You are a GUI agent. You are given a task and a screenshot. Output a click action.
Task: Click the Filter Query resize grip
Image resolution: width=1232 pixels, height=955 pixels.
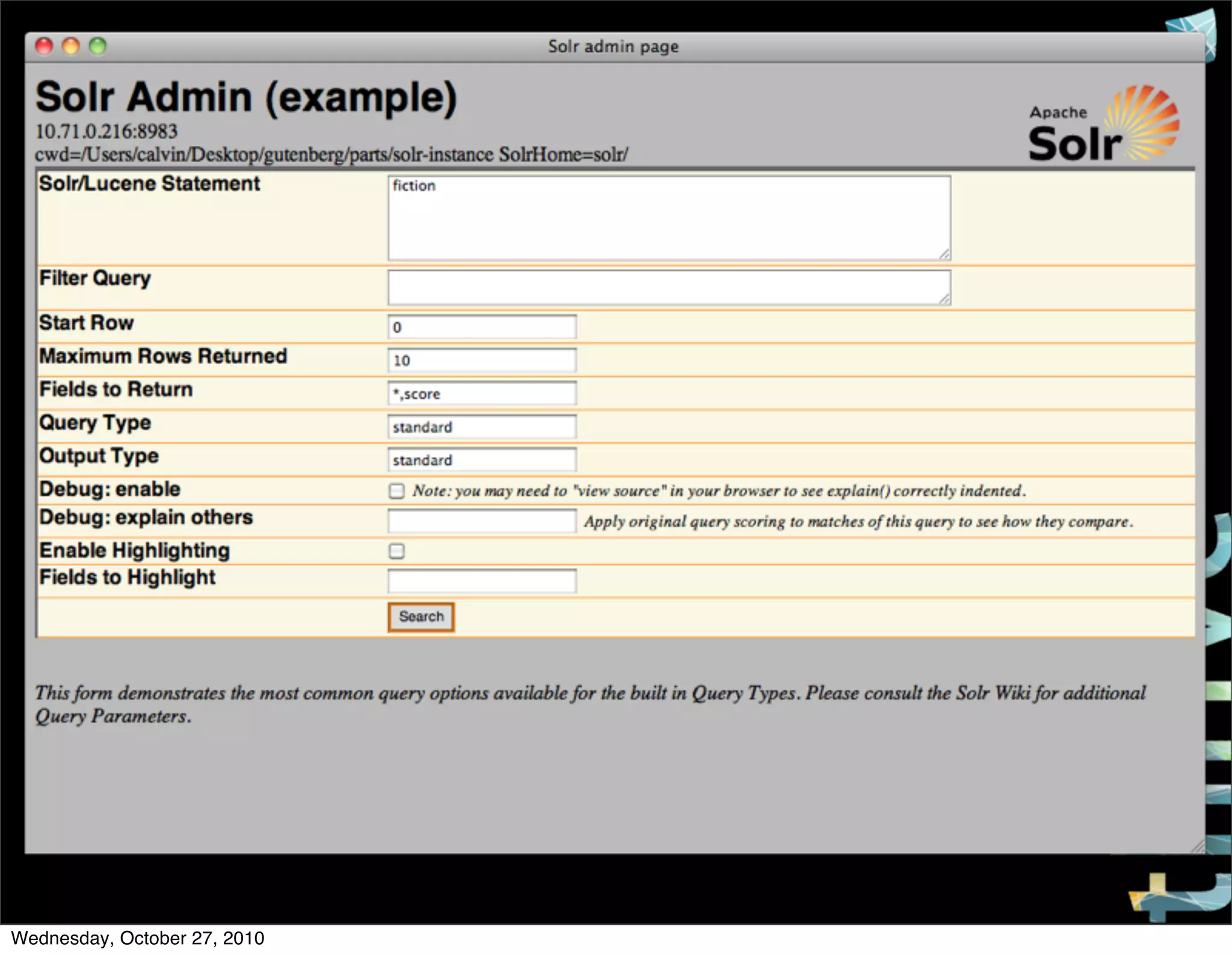coord(944,299)
